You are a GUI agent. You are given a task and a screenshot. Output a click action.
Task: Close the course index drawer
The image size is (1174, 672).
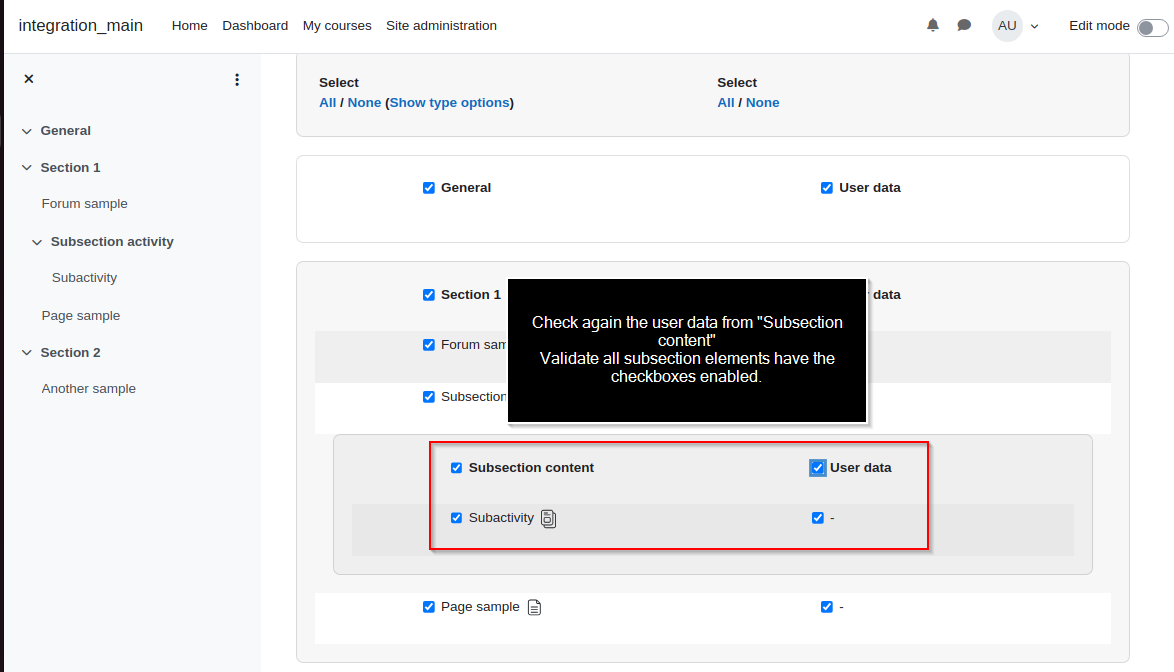click(x=28, y=79)
